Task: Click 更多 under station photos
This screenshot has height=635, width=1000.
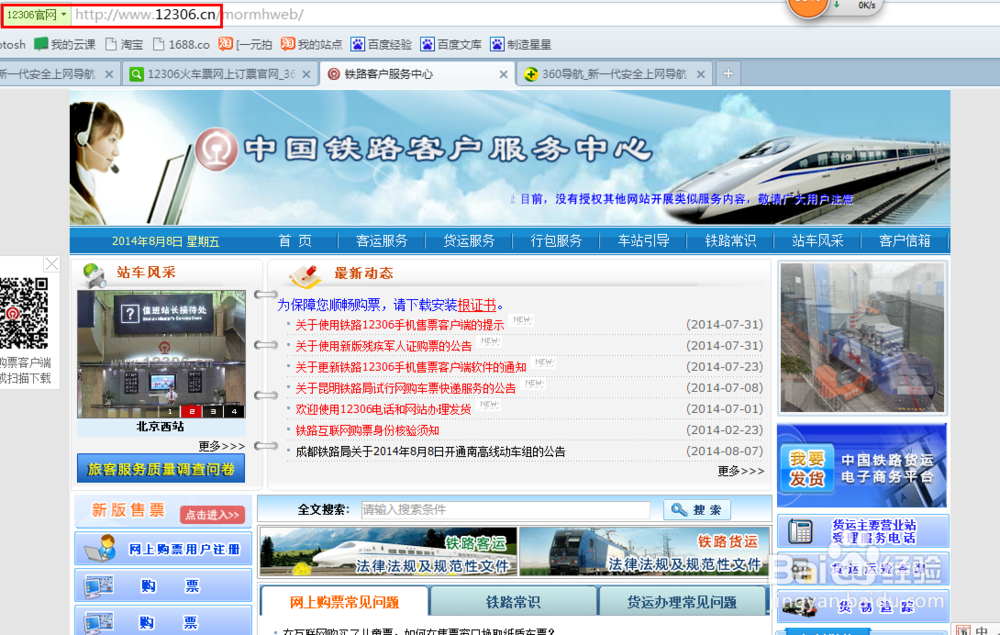Action: tap(221, 446)
